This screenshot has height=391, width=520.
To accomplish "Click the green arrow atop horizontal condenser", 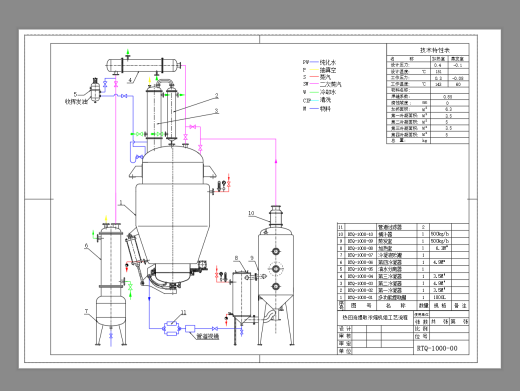I will pyautogui.click(x=128, y=52).
